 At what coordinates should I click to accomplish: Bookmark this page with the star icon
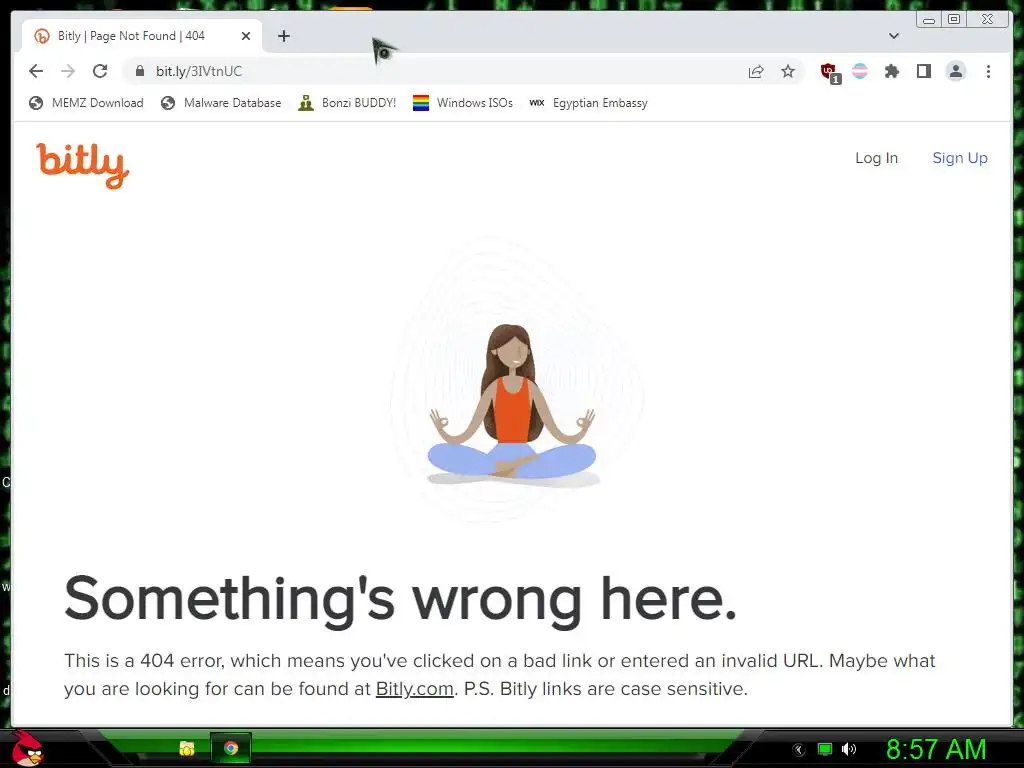tap(788, 71)
